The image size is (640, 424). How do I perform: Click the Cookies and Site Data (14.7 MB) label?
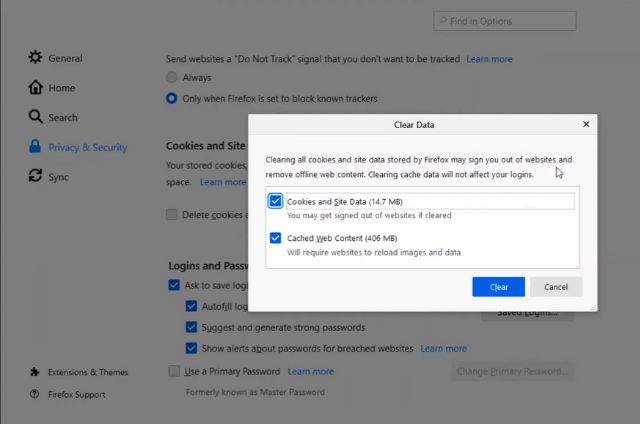344,202
